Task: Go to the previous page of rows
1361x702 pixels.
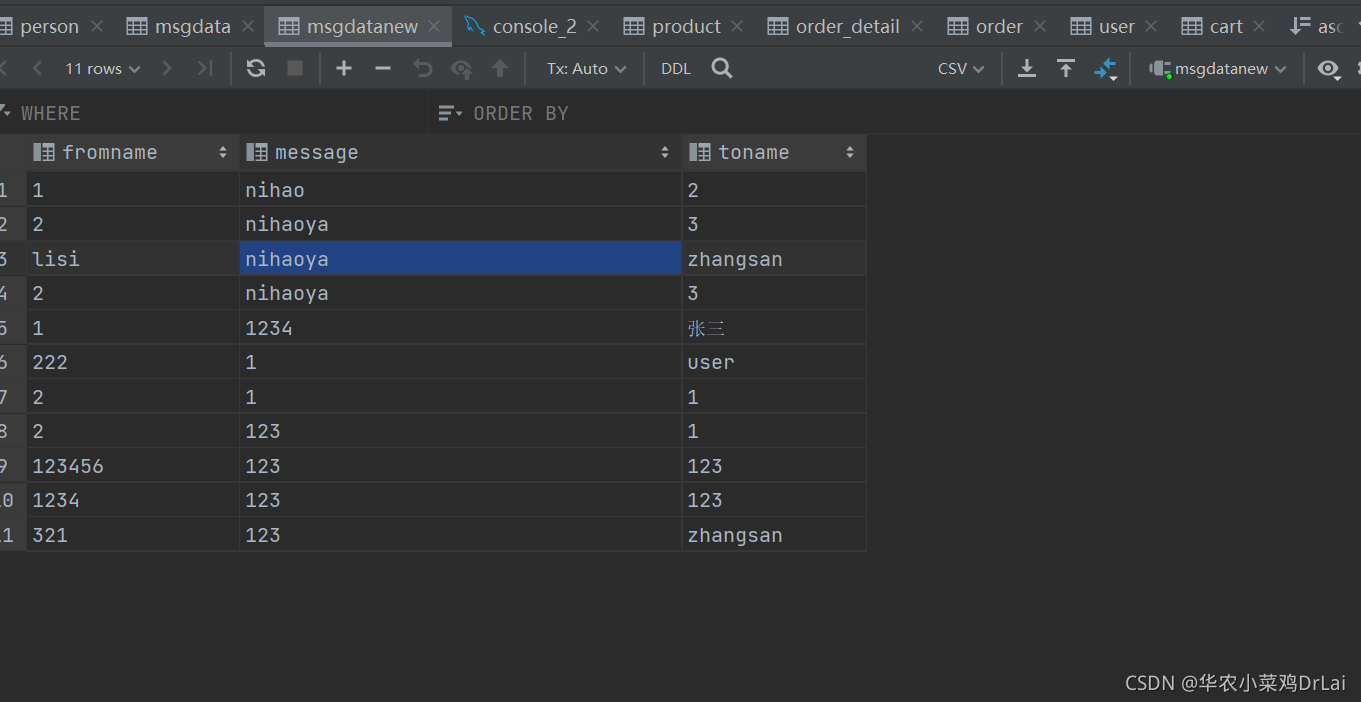Action: click(x=38, y=68)
